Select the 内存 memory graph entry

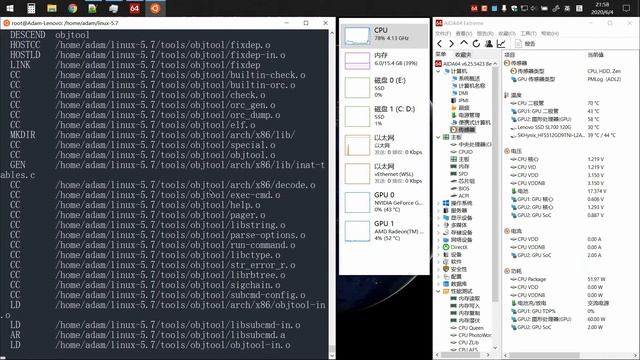[x=384, y=60]
